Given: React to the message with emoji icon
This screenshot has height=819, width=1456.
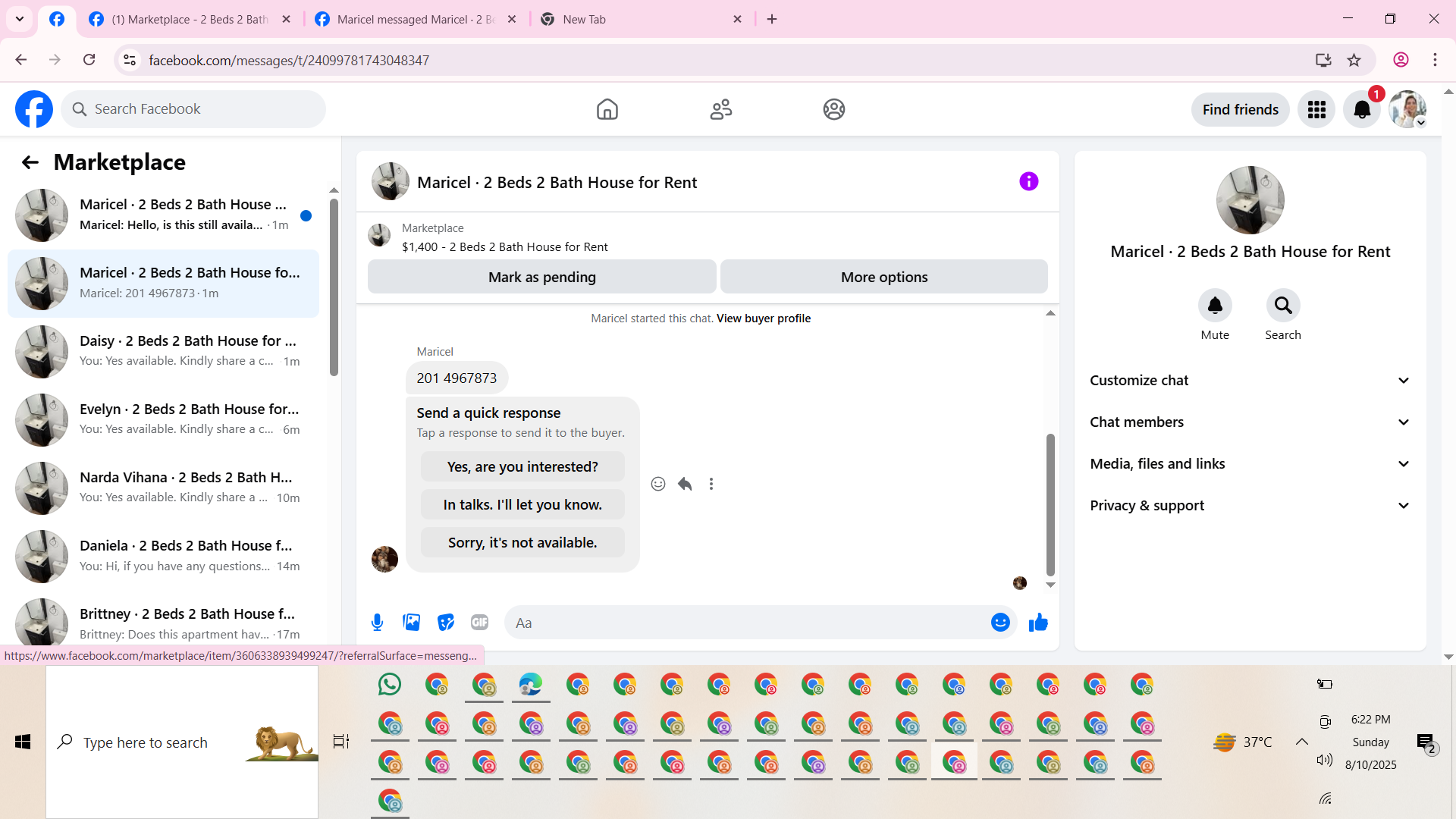Looking at the screenshot, I should [658, 484].
